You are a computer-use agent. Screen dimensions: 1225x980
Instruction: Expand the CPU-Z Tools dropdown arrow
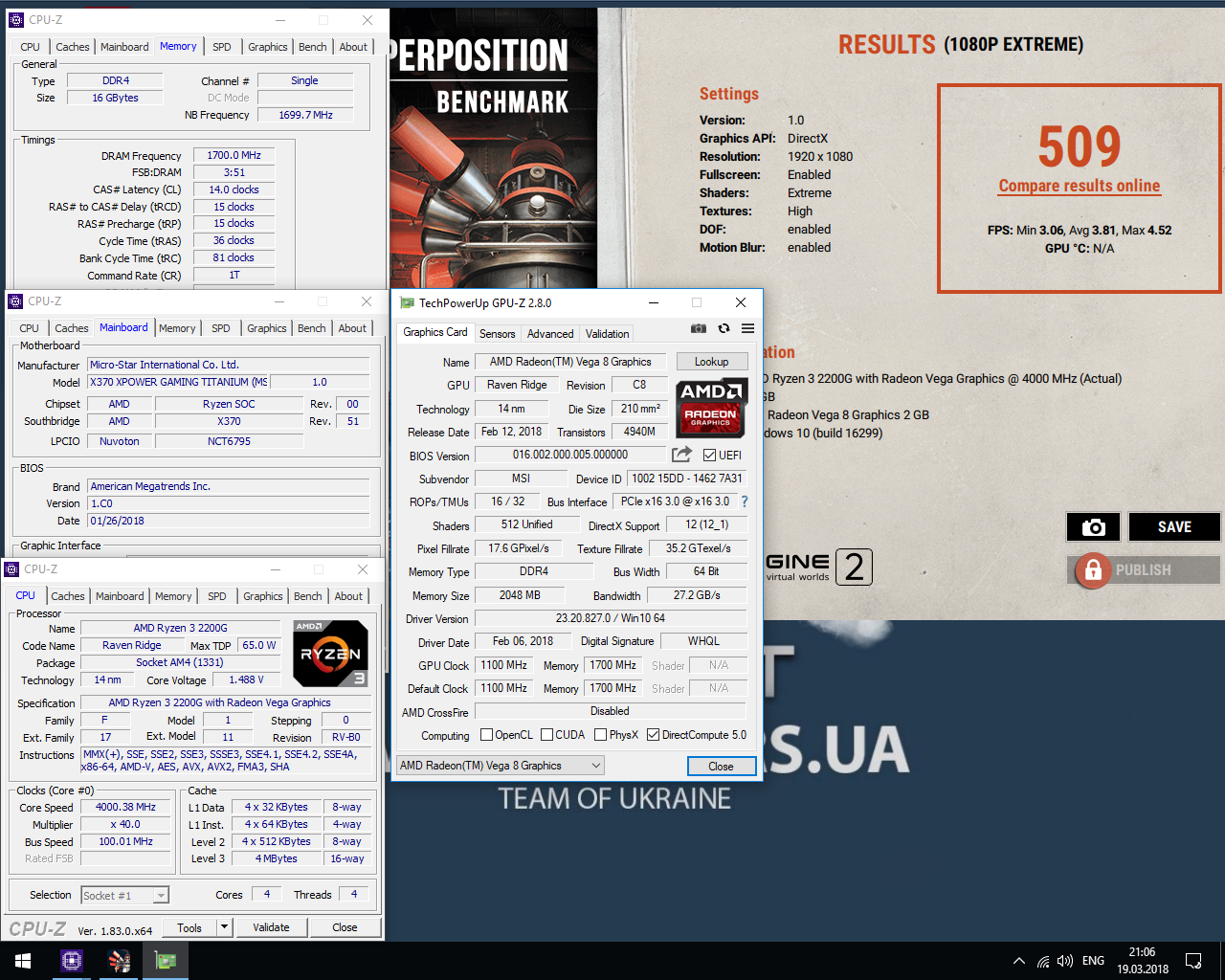point(224,927)
